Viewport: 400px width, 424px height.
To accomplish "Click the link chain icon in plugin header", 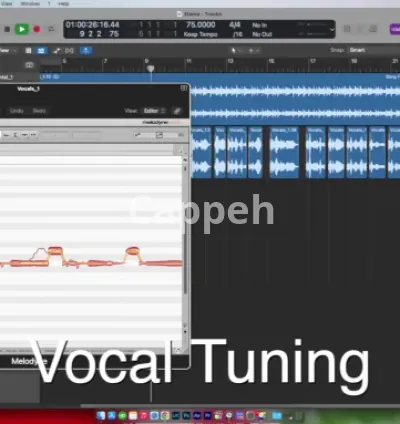I will click(x=177, y=111).
